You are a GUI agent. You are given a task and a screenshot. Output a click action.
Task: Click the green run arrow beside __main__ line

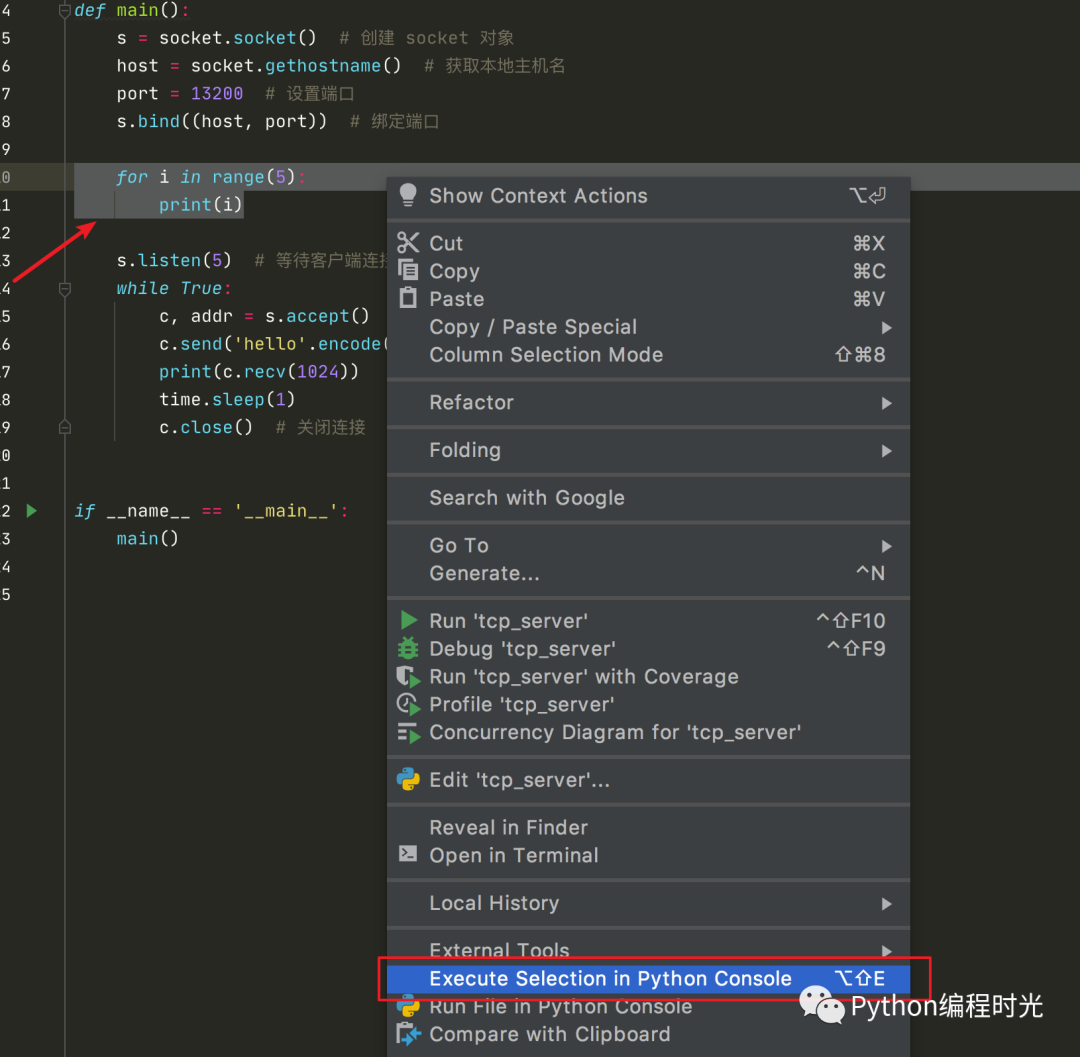(x=30, y=510)
